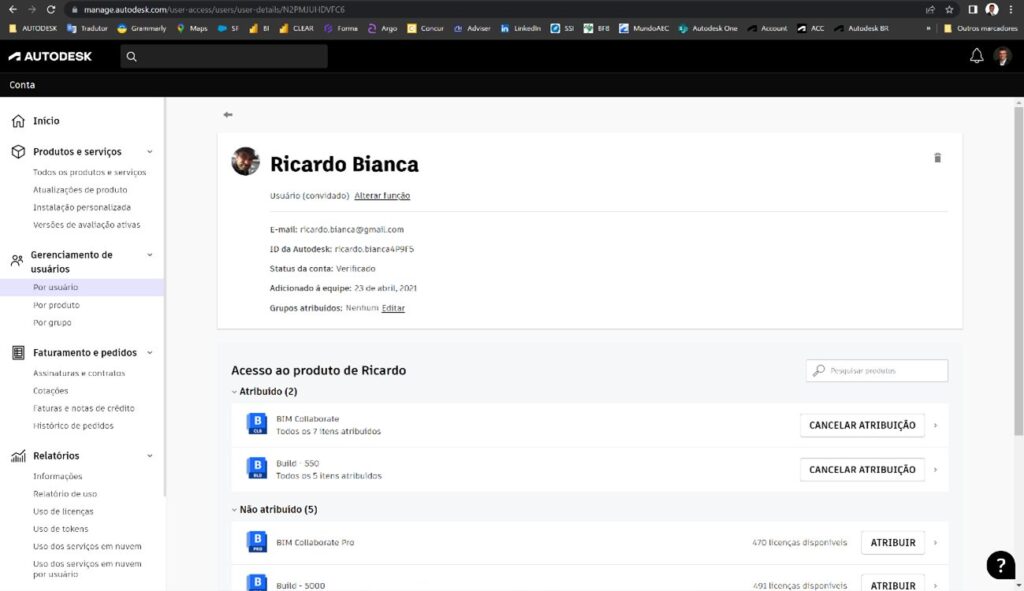Collapse the Produtos e serviços section
Viewport: 1024px width, 591px height.
150,152
